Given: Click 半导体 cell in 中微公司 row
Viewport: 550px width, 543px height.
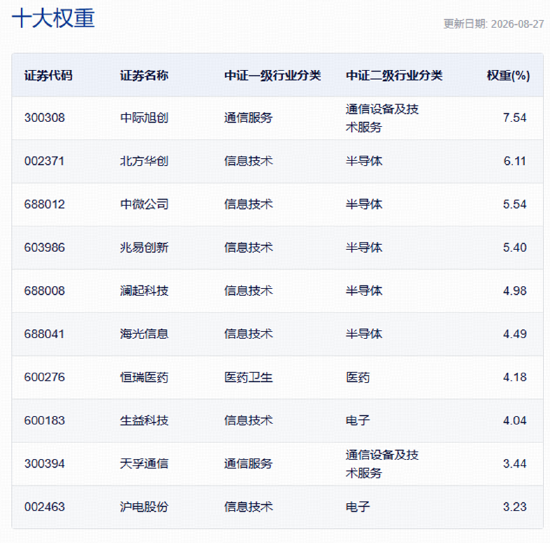Looking at the screenshot, I should tap(364, 204).
